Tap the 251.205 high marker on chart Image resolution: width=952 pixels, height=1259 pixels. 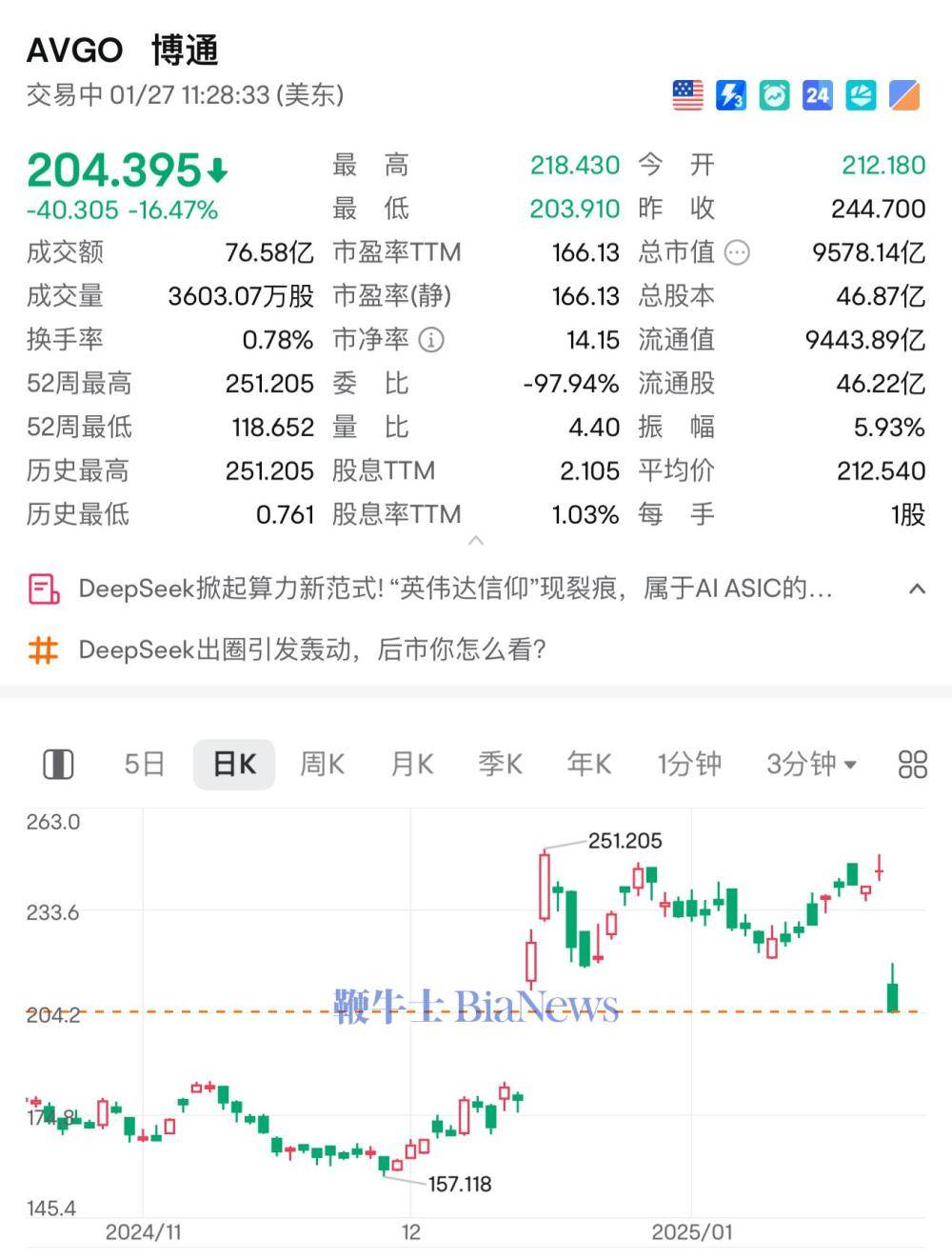click(x=625, y=841)
